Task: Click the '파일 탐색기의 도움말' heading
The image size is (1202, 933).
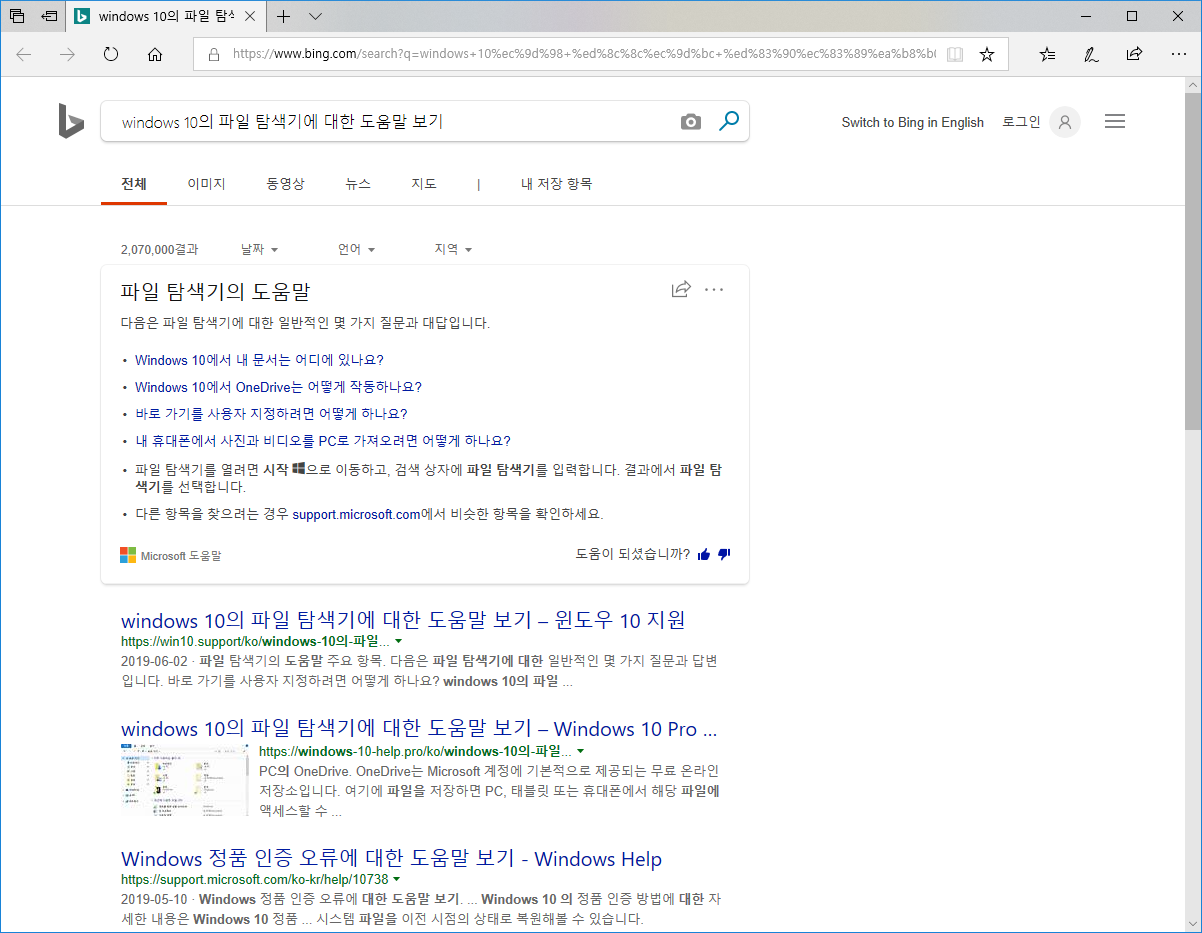Action: [x=215, y=292]
